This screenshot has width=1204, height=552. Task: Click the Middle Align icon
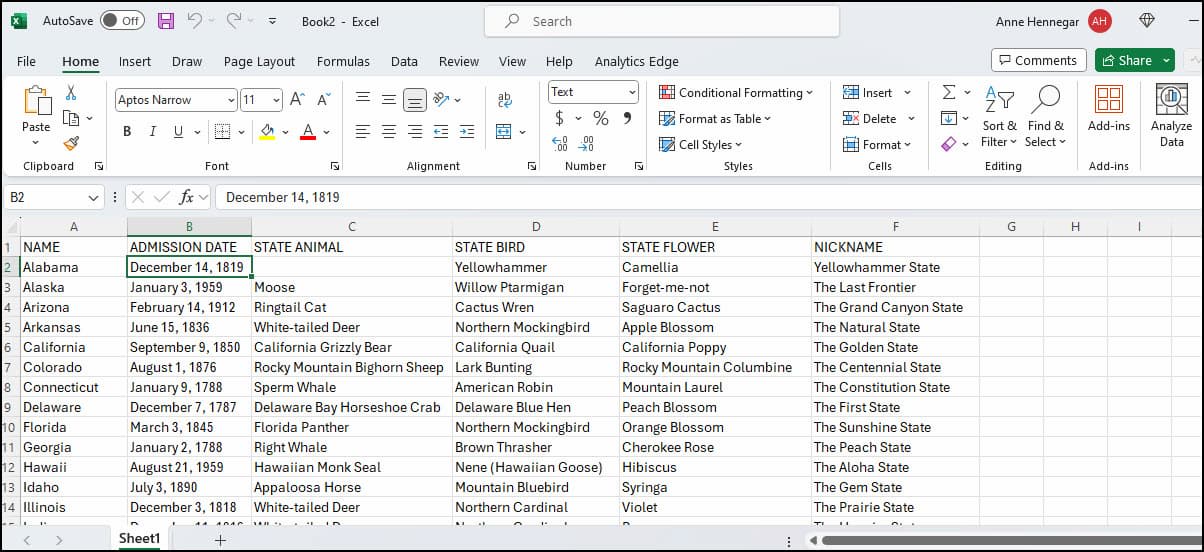[x=389, y=99]
